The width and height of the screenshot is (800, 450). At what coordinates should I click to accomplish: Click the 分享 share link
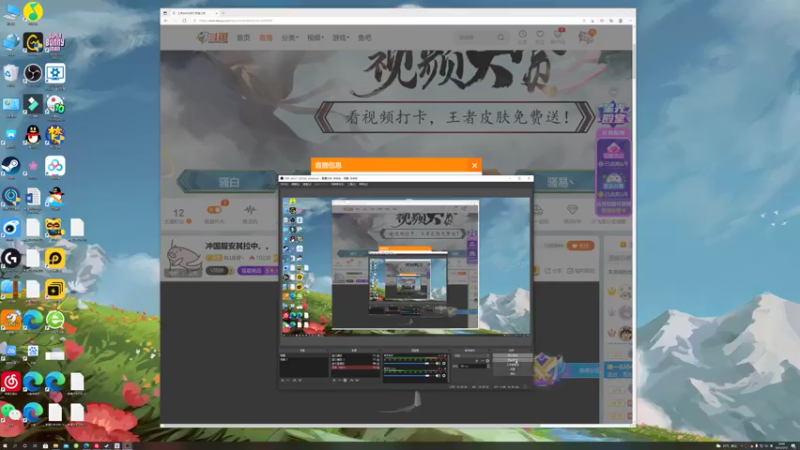(554, 271)
